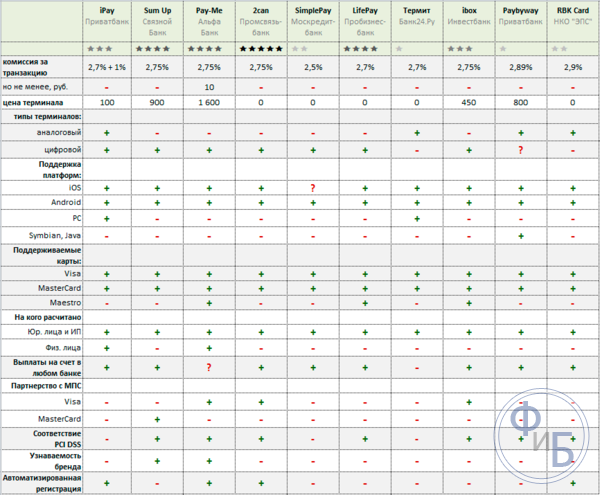Click the Paybyway column header
Image resolution: width=600 pixels, height=496 pixels.
click(x=520, y=10)
